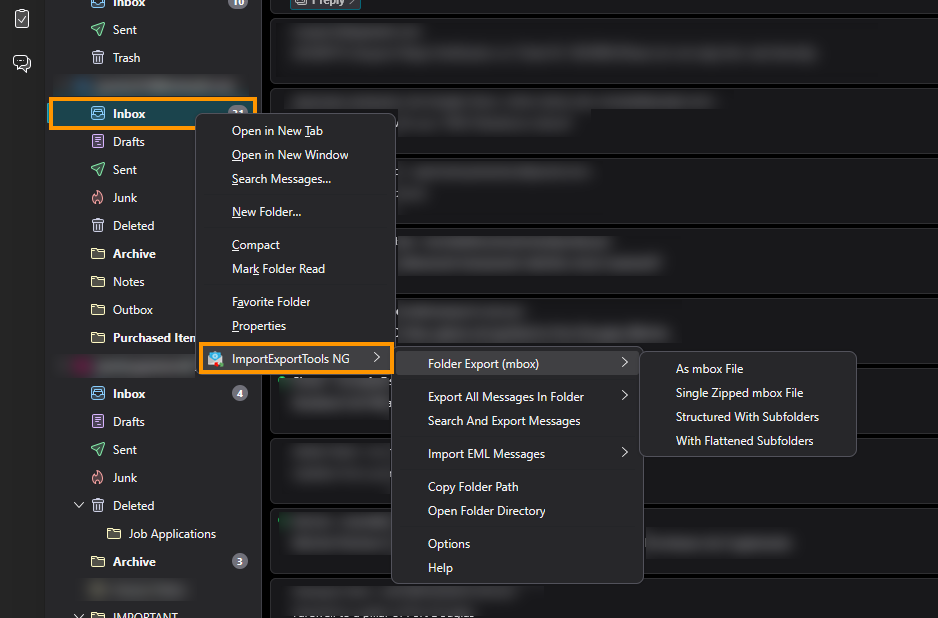Select Copy Folder Path
The width and height of the screenshot is (938, 618).
[x=473, y=487]
